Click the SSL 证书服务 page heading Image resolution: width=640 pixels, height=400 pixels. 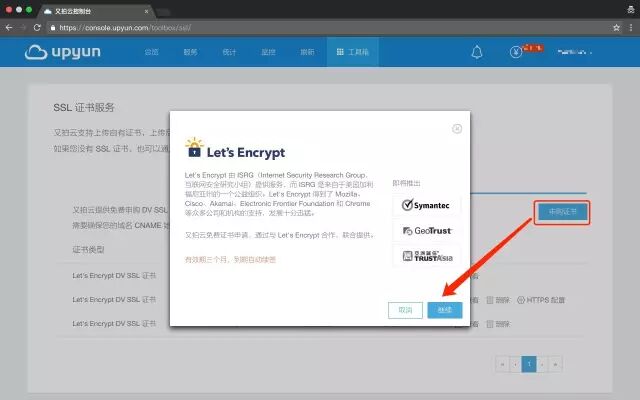point(84,108)
